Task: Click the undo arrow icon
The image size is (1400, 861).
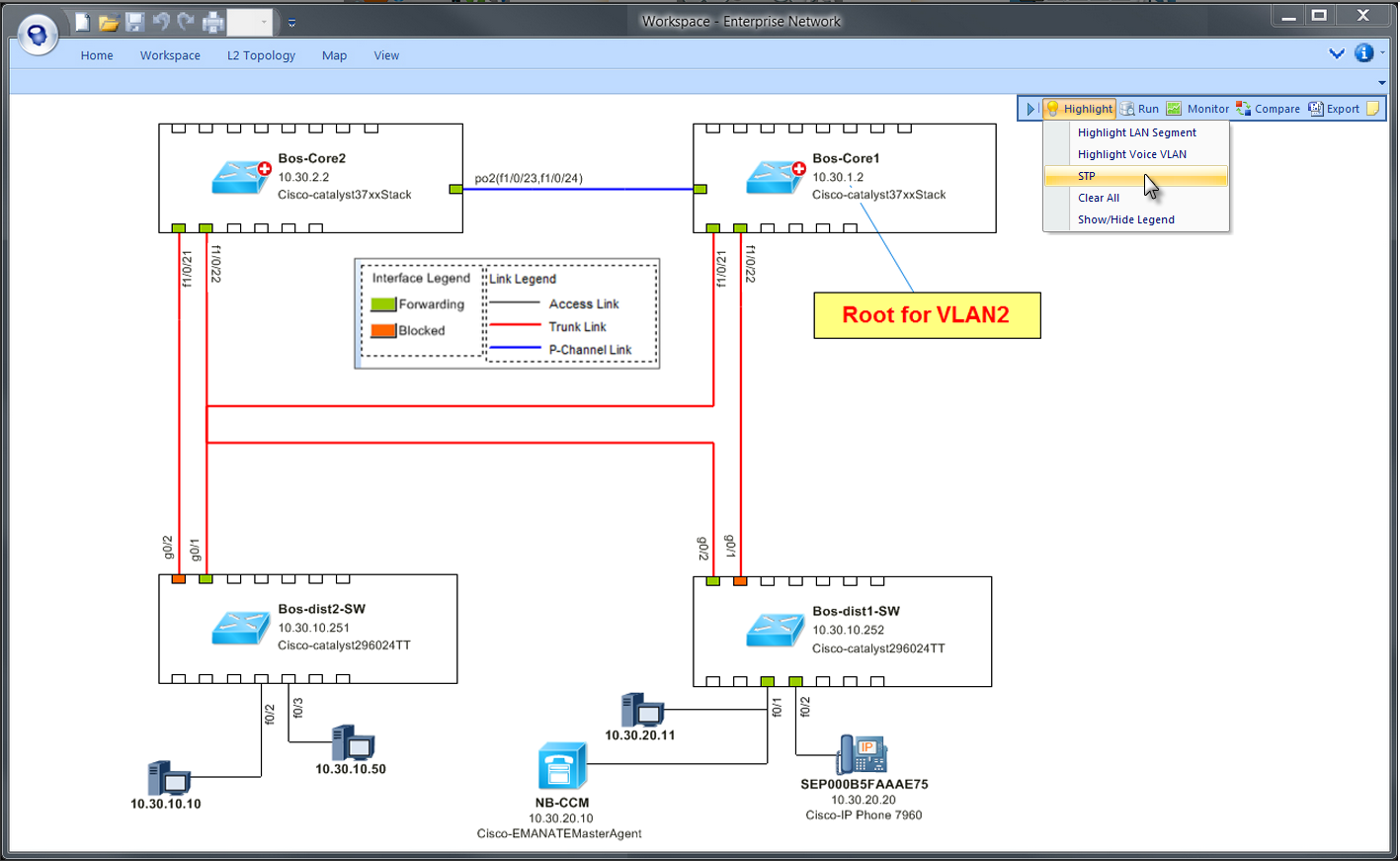Action: [161, 22]
